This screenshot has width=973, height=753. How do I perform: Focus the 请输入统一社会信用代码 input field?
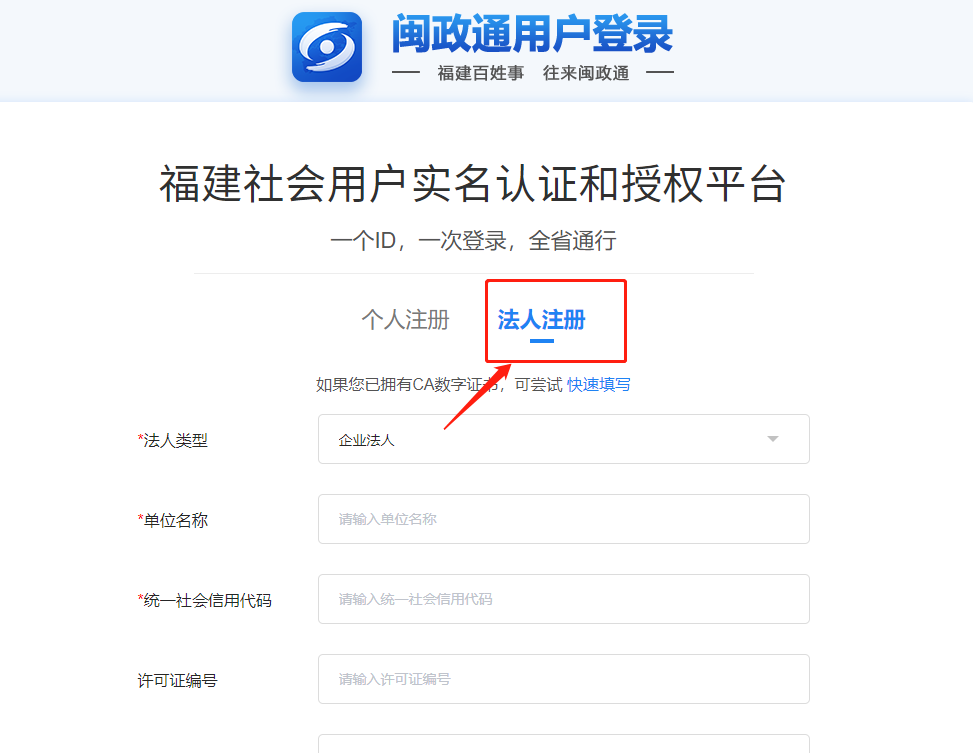click(x=563, y=599)
